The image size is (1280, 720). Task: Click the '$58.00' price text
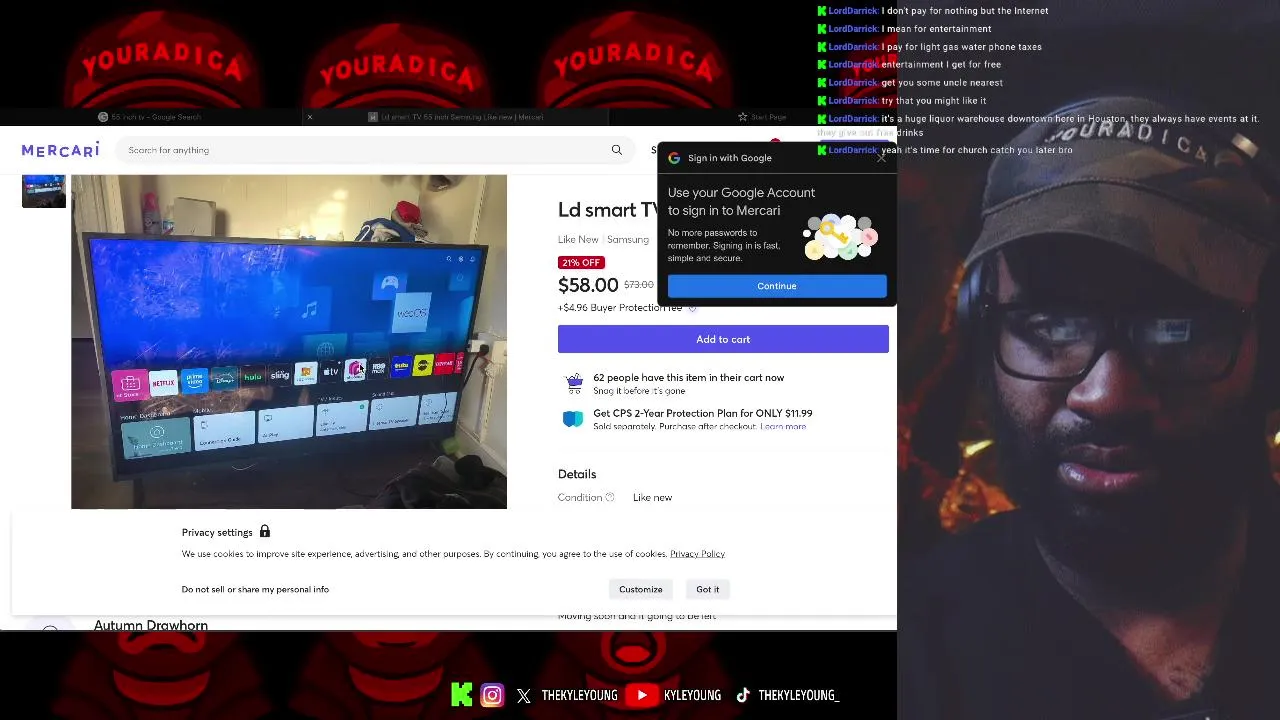tap(588, 285)
